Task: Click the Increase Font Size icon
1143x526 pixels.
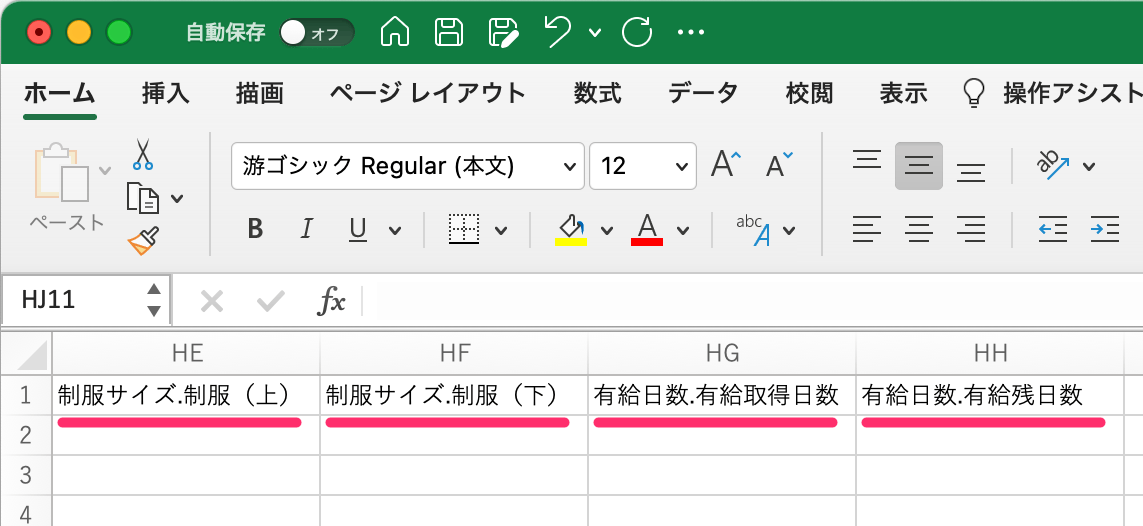Action: click(725, 166)
